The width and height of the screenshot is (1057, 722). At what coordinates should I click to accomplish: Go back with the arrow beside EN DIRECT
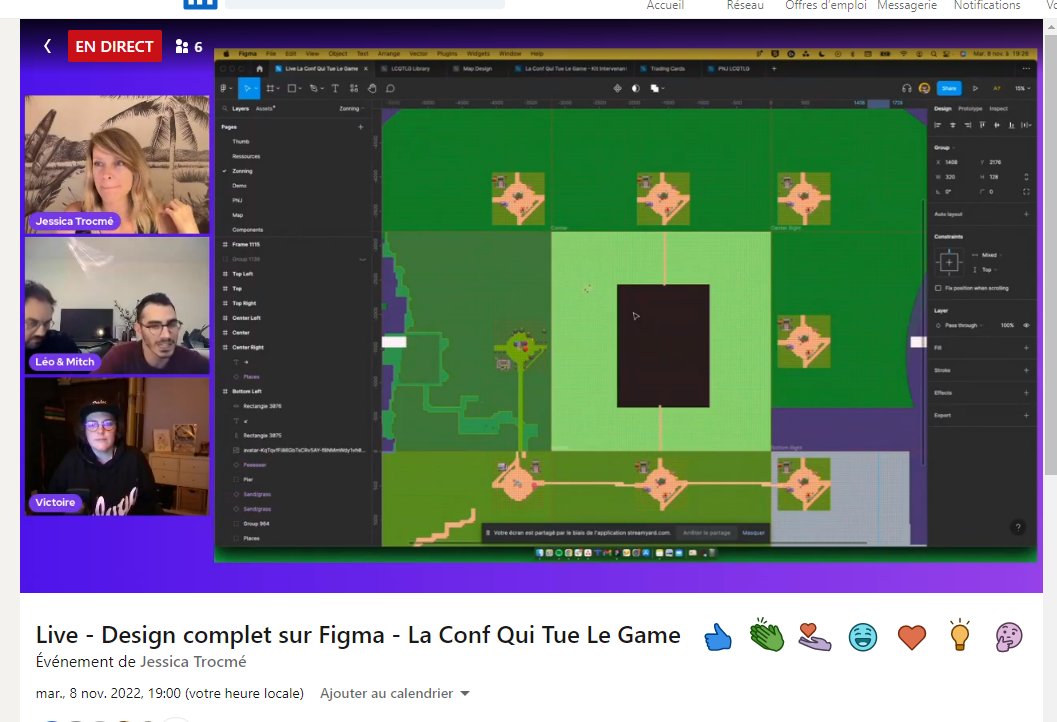click(x=47, y=46)
